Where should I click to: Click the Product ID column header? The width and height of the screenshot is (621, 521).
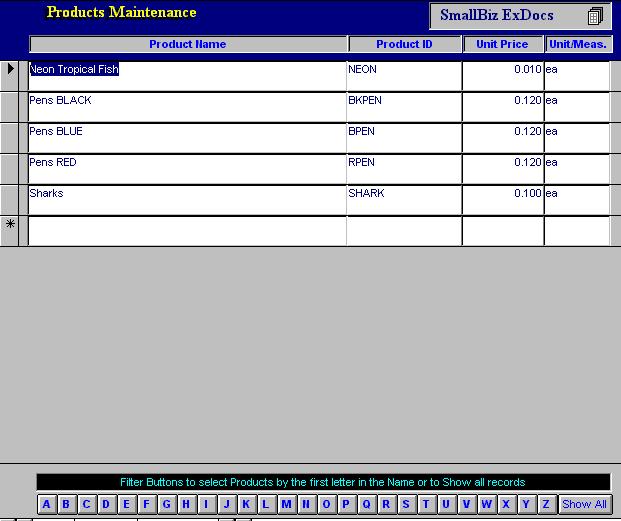pos(404,44)
